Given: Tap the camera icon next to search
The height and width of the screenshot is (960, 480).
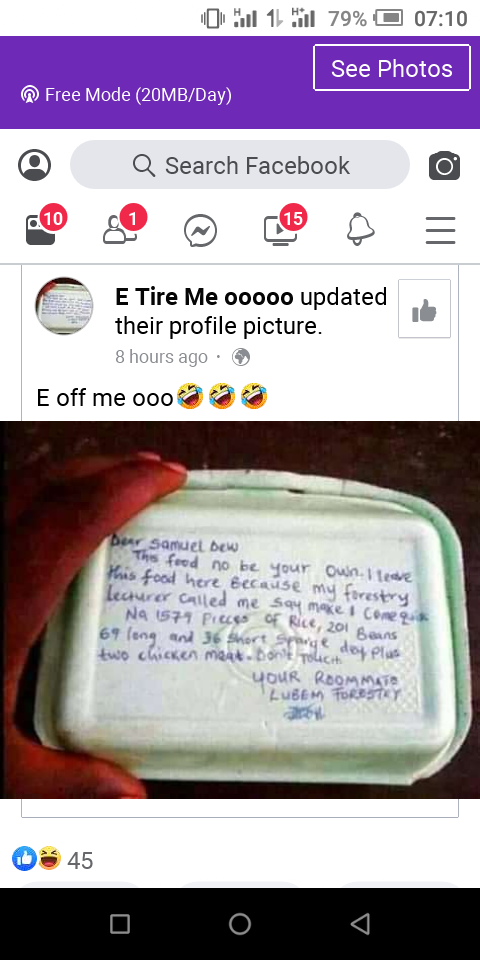Looking at the screenshot, I should coord(444,165).
